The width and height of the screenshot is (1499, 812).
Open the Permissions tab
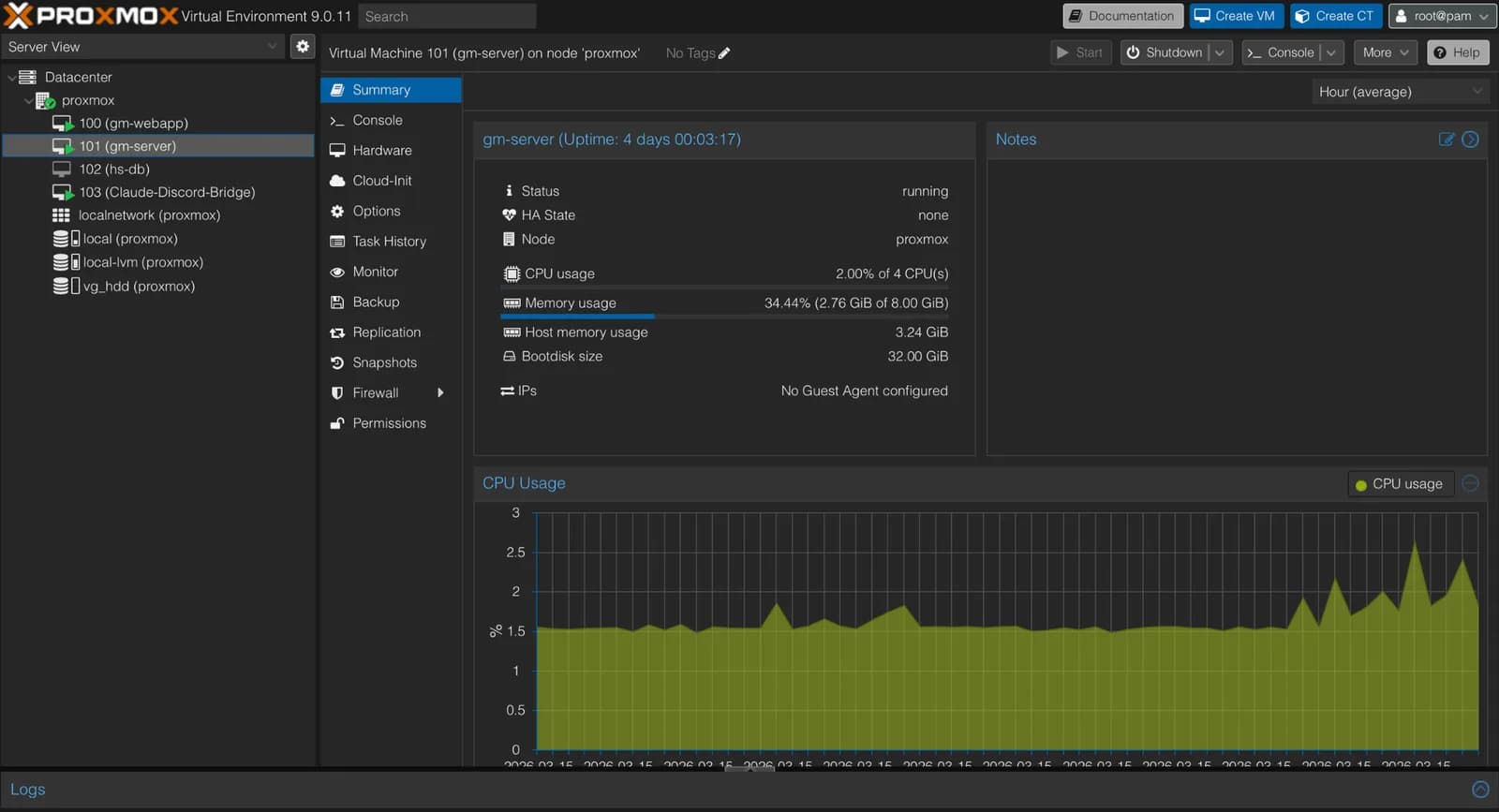[x=391, y=423]
